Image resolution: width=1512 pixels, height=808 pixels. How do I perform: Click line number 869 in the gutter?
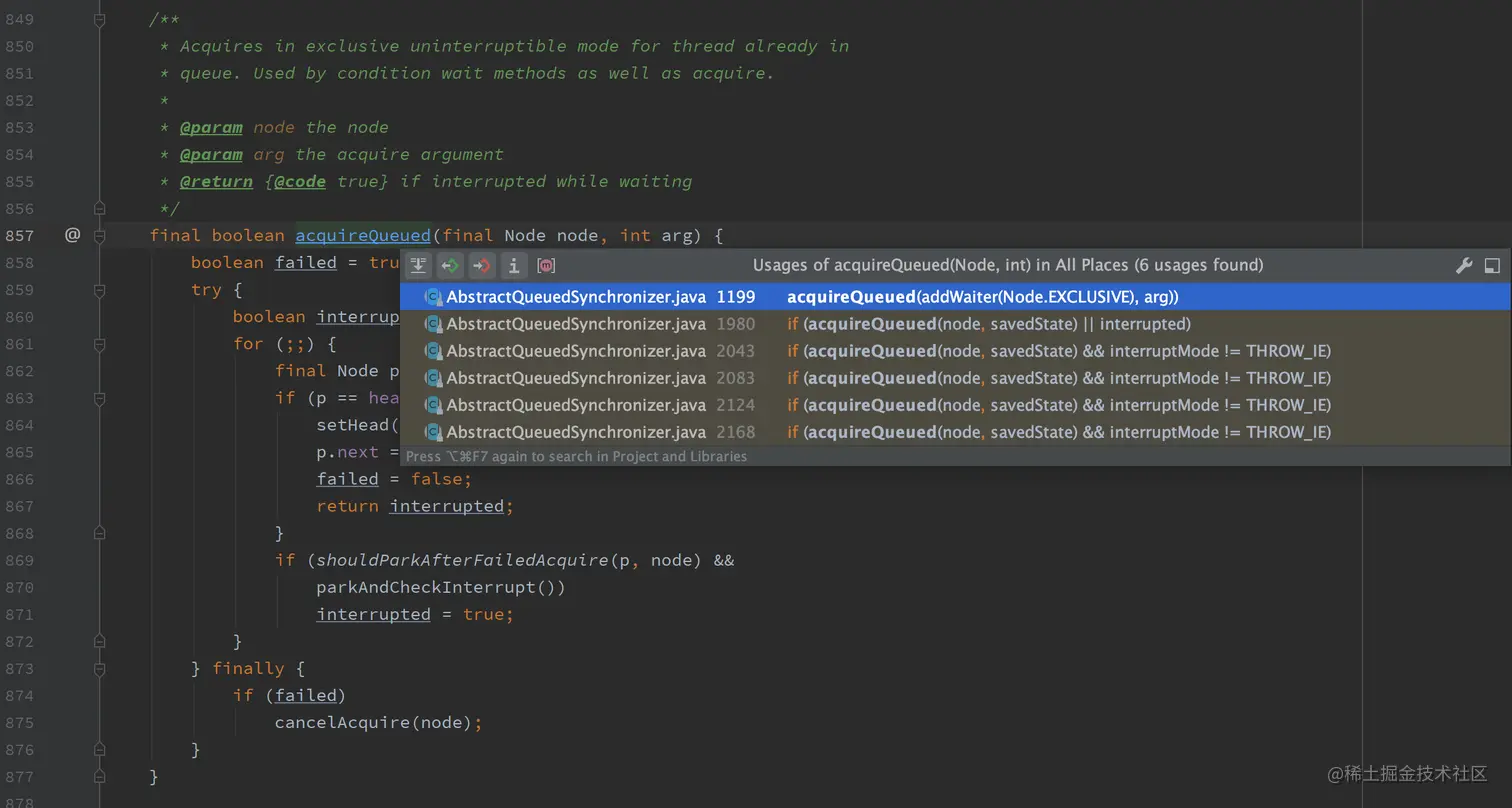20,560
